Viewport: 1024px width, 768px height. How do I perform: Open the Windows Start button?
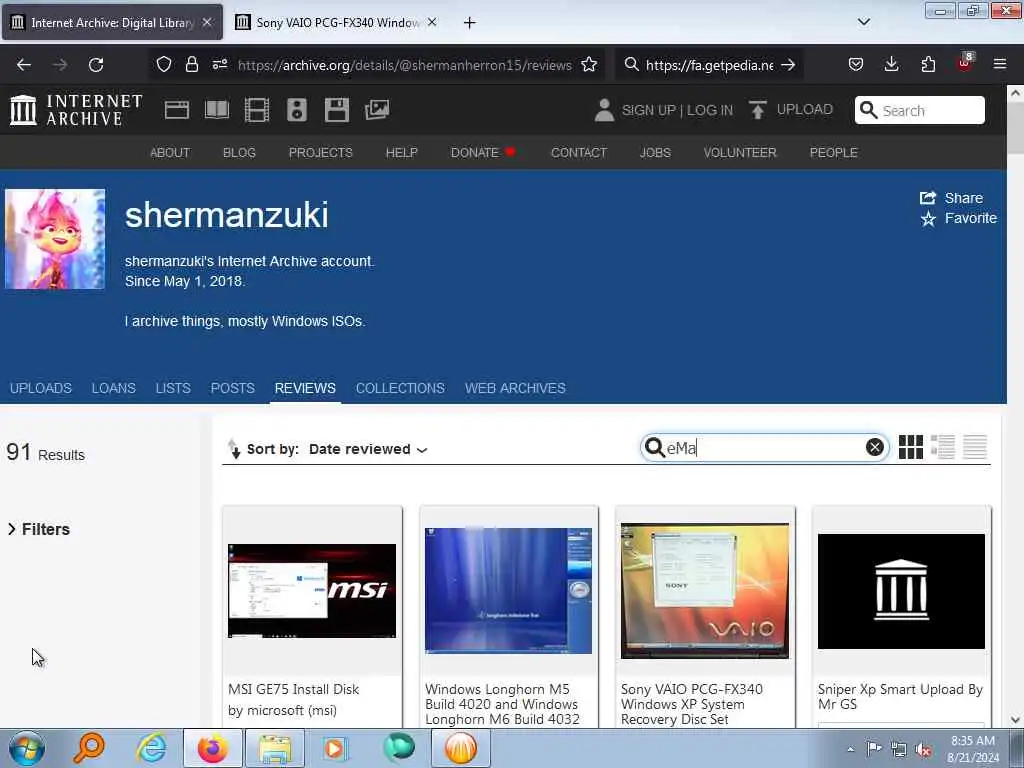(27, 748)
